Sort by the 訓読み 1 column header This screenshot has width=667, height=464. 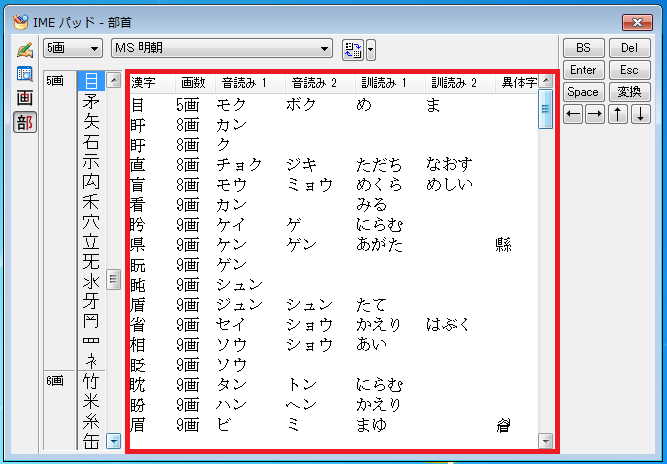point(390,83)
